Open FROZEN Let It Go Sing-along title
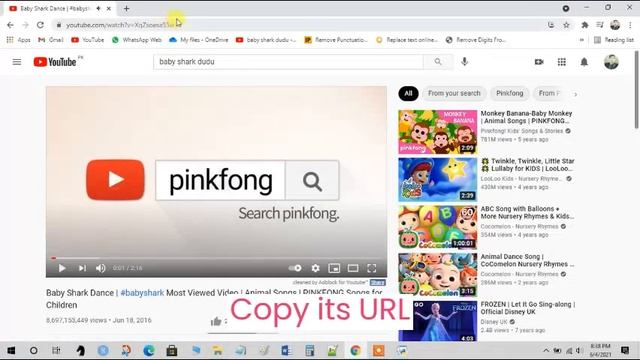This screenshot has width=640, height=360. [528, 308]
